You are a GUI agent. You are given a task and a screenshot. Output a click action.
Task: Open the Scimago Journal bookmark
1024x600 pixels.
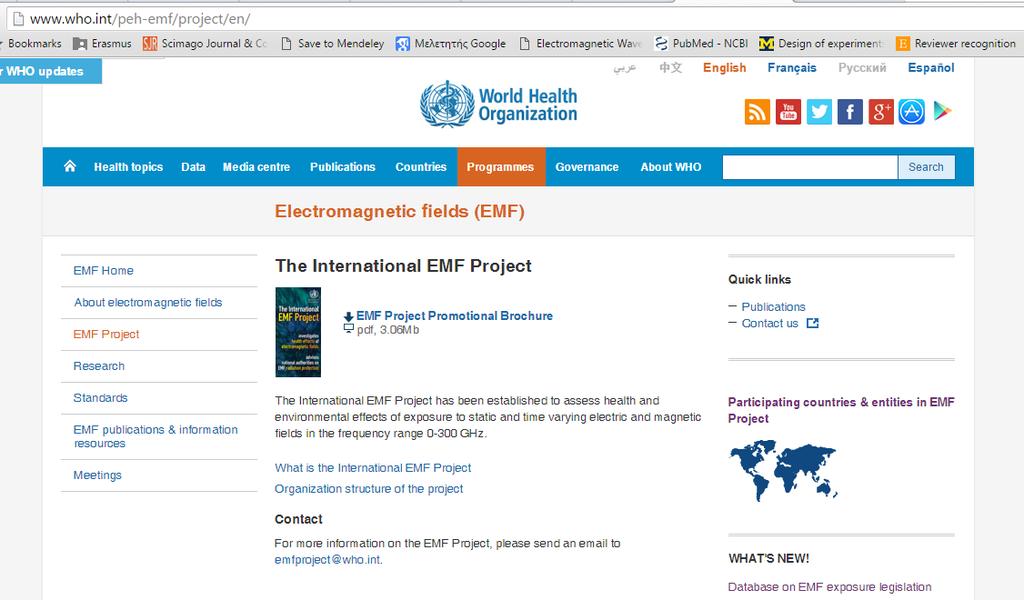pyautogui.click(x=205, y=44)
